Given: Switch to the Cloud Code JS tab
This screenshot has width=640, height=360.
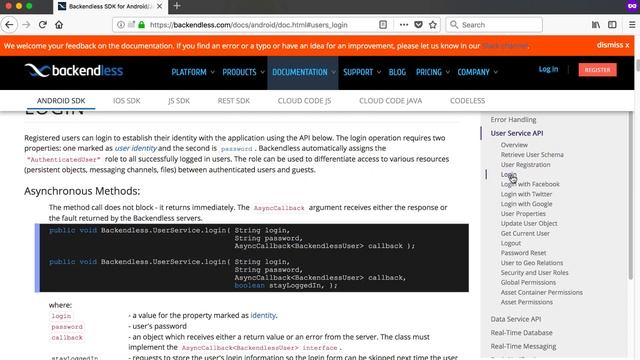Looking at the screenshot, I should click(304, 100).
